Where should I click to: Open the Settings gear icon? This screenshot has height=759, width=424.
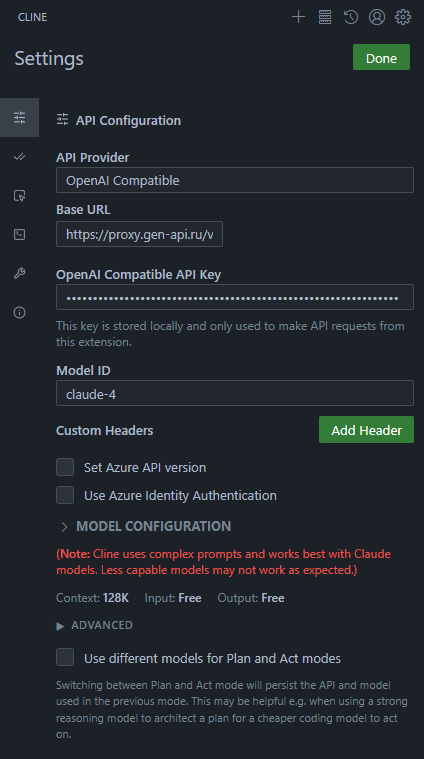[x=403, y=17]
